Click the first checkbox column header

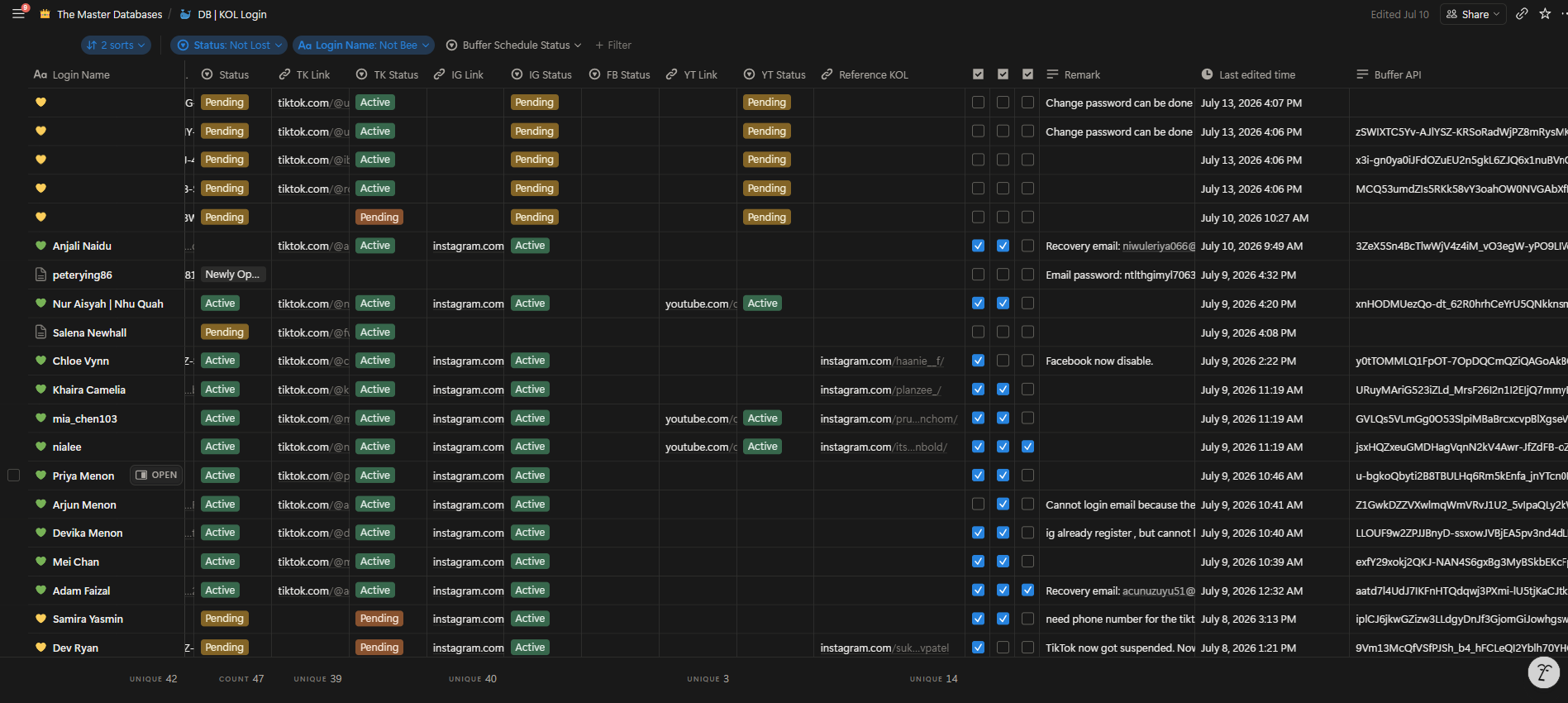pos(978,74)
